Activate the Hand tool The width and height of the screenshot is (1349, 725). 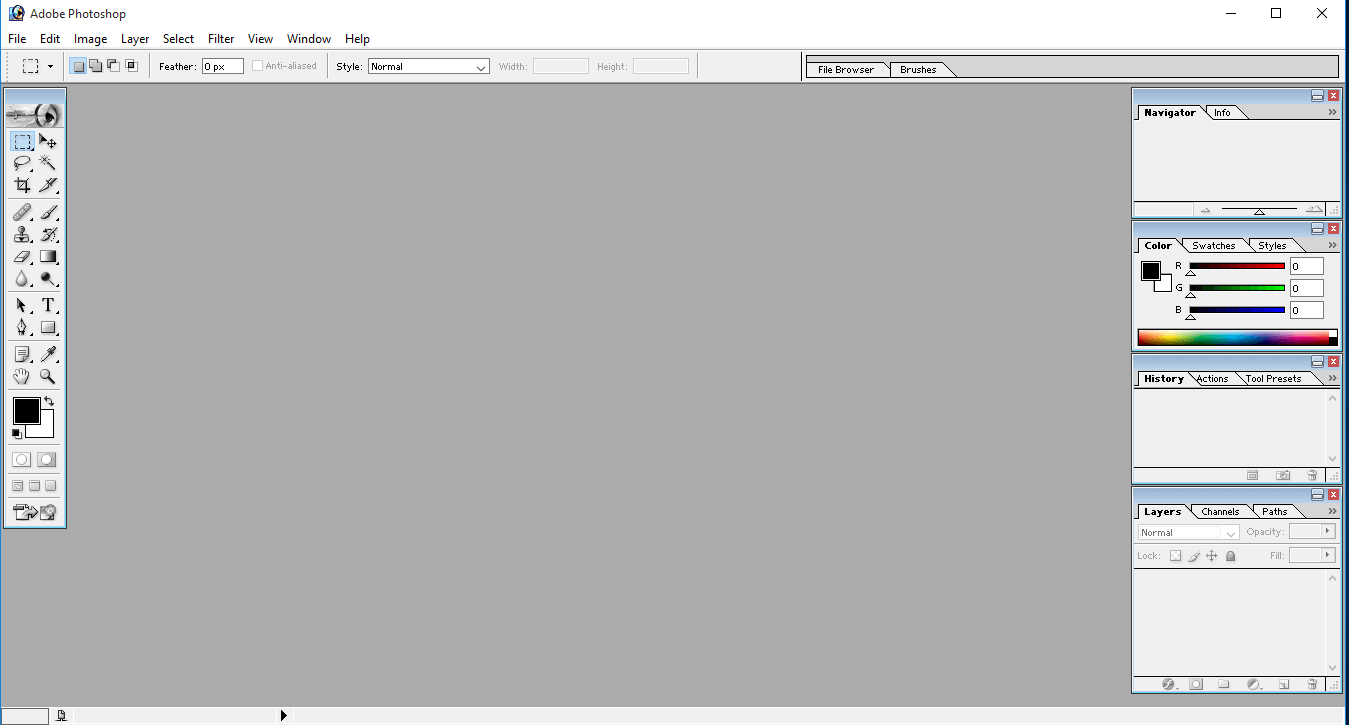[21, 376]
